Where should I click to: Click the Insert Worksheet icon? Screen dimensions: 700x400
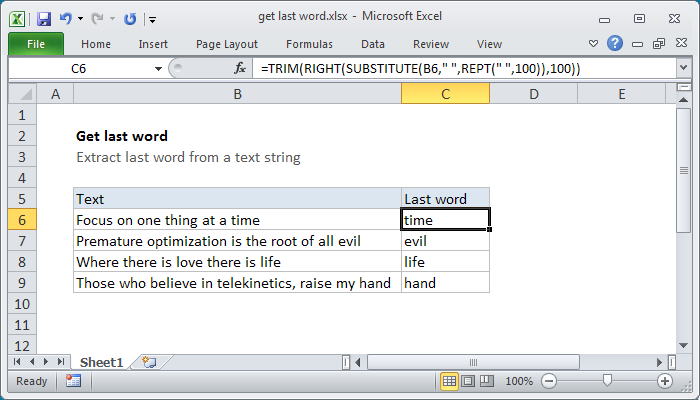(149, 362)
